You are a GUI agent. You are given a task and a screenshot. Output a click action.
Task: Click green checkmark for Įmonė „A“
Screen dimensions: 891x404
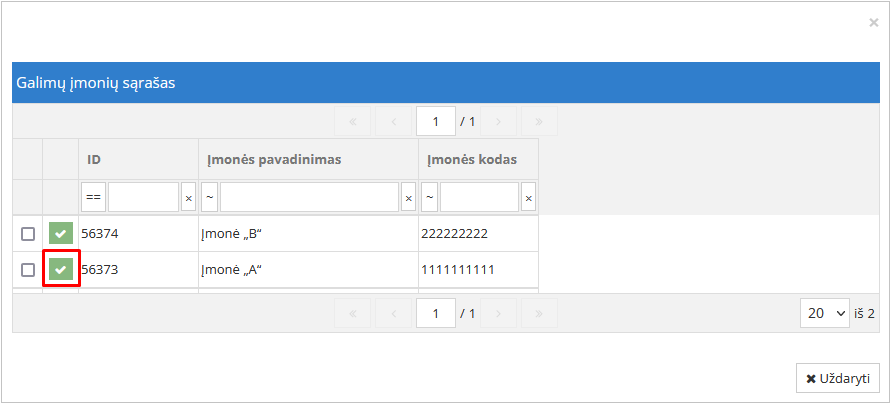pyautogui.click(x=61, y=270)
